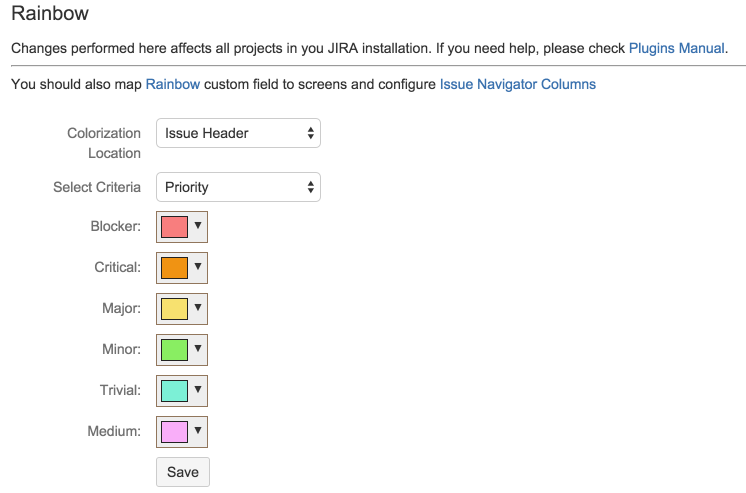Viewport: 746px width, 493px height.
Task: Click the Rainbow page heading
Action: [x=50, y=13]
